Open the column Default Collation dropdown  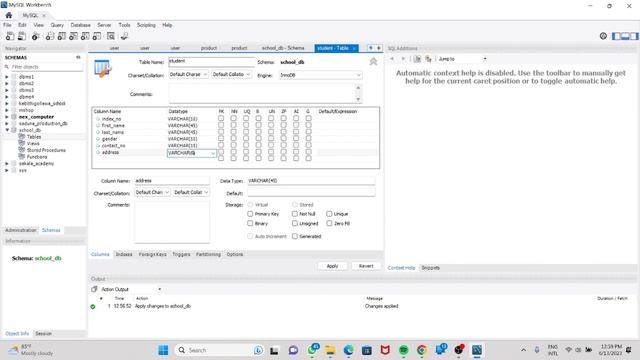click(x=191, y=192)
